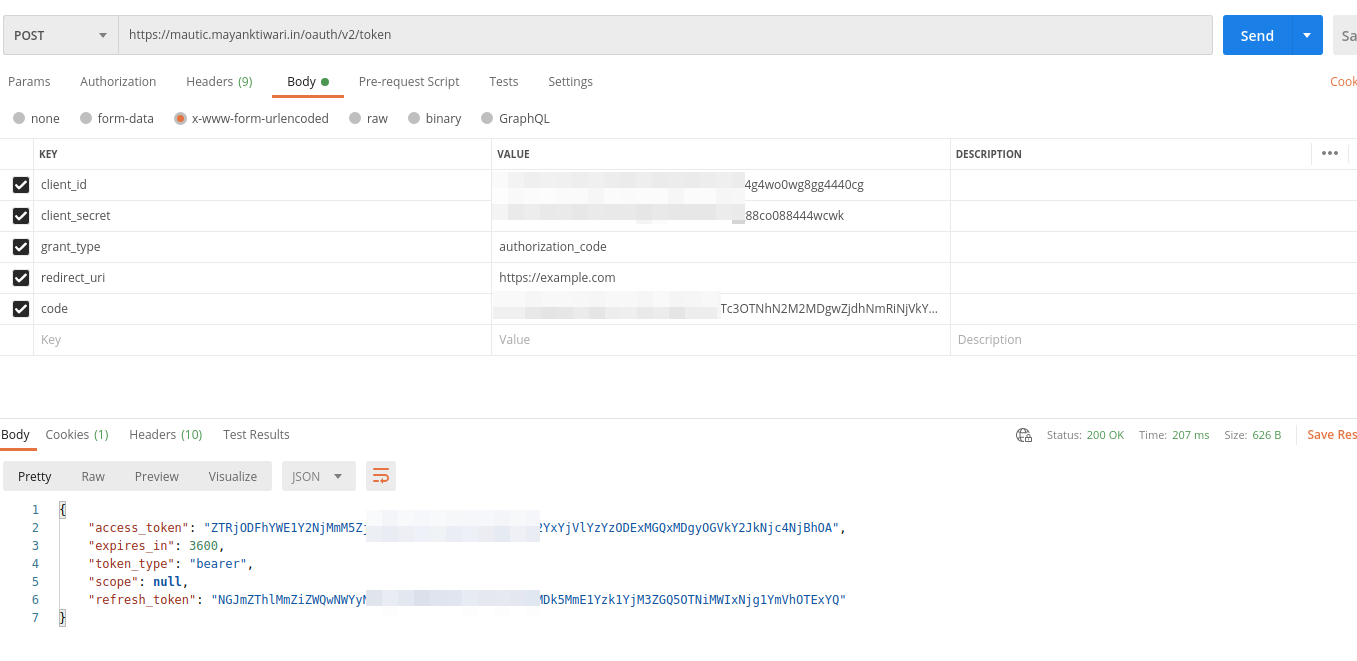Select the binary body type radio
The width and height of the screenshot is (1357, 661).
coord(414,118)
